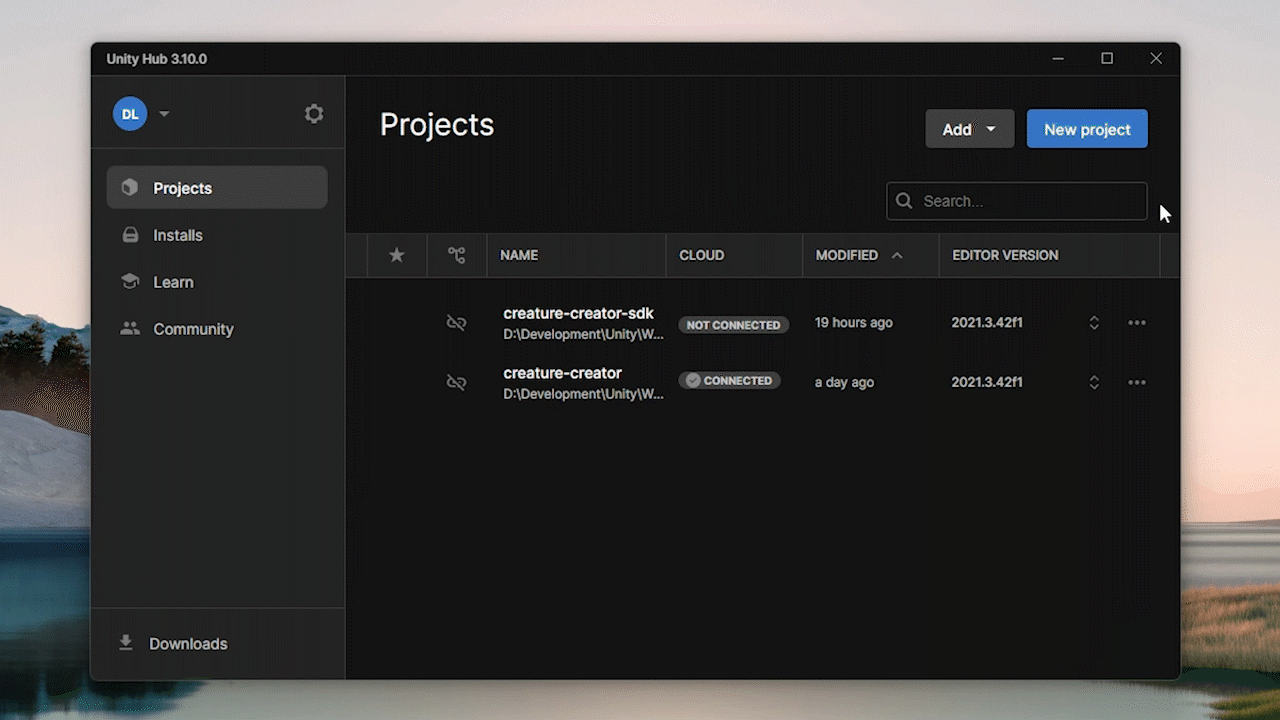Image resolution: width=1280 pixels, height=720 pixels.
Task: Create a New project
Action: (x=1087, y=129)
